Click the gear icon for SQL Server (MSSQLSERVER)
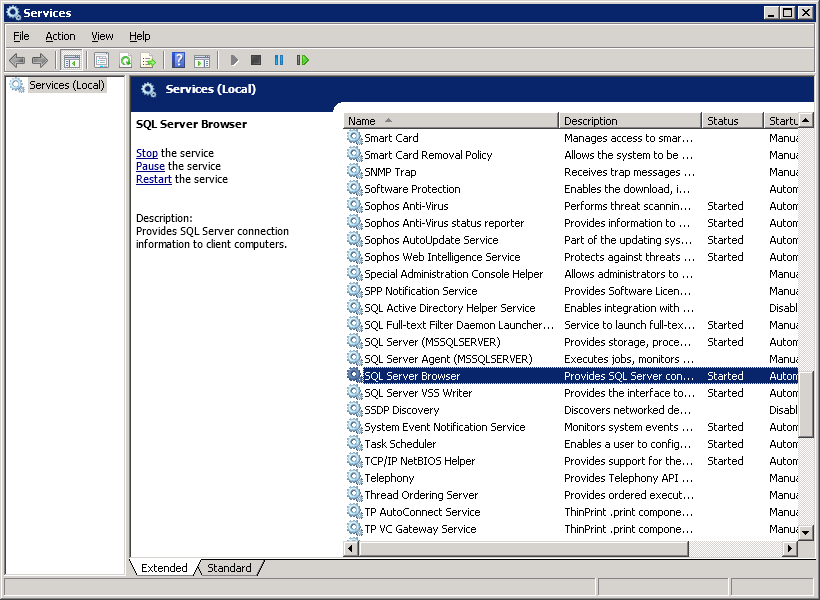Image resolution: width=820 pixels, height=600 pixels. click(x=355, y=342)
